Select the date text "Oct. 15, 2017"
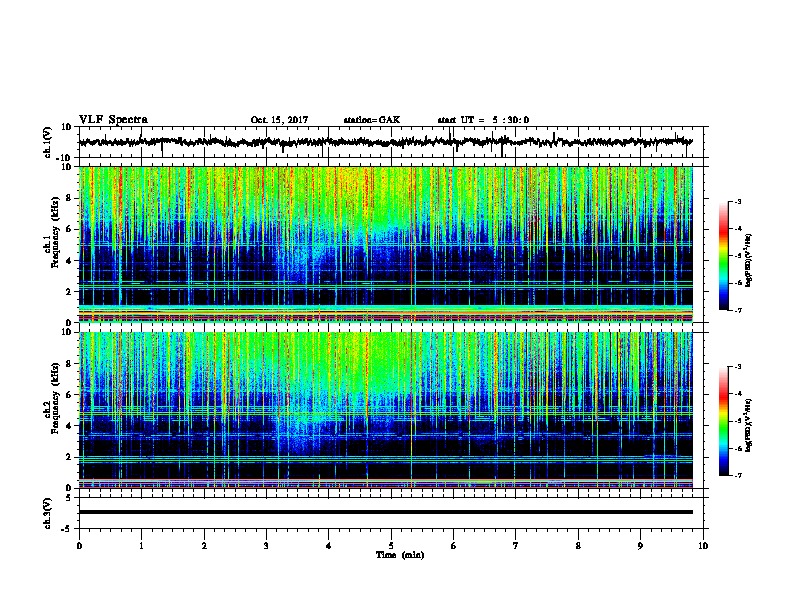 279,120
